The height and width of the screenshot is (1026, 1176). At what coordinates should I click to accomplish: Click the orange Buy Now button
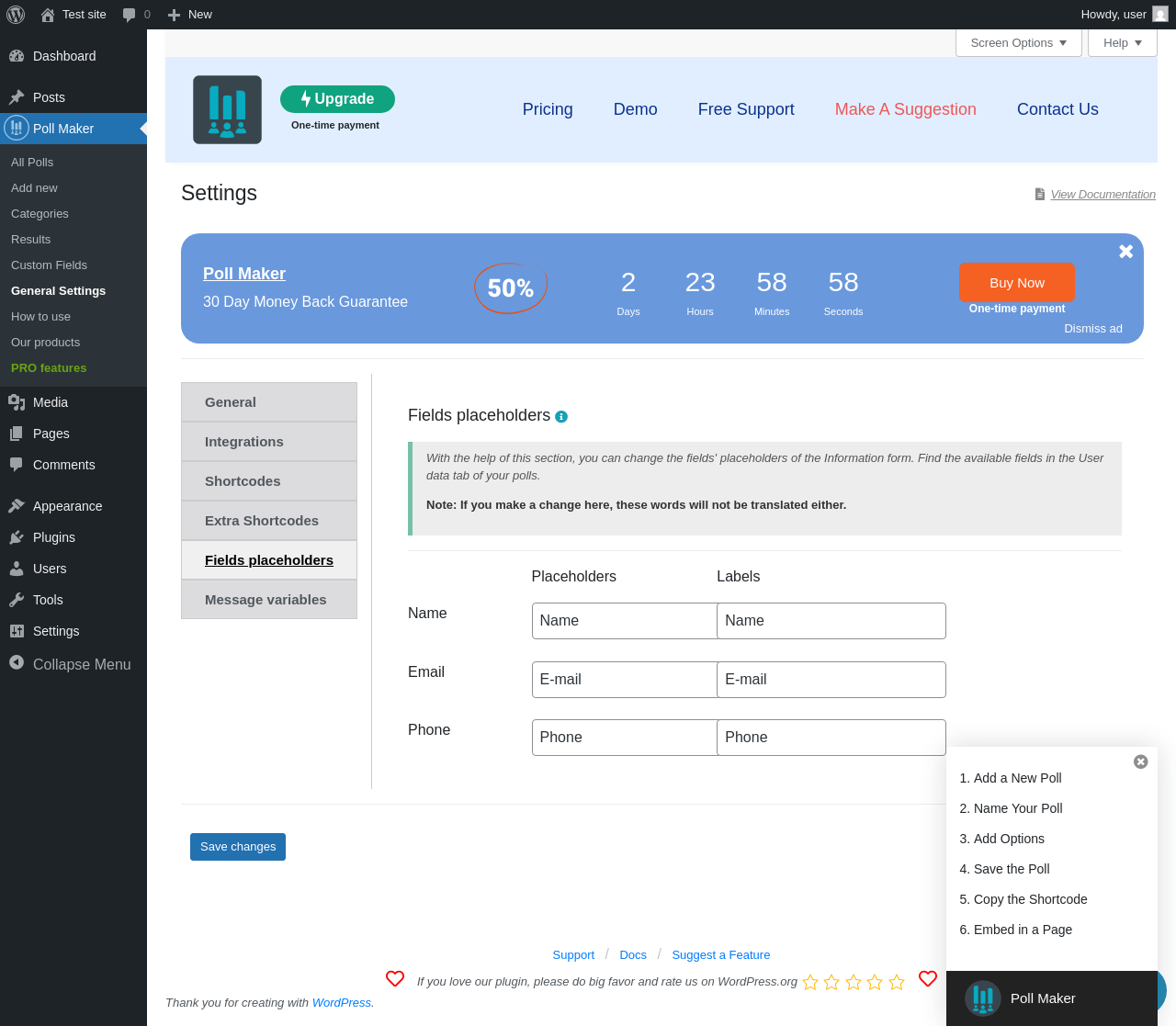coord(1016,283)
